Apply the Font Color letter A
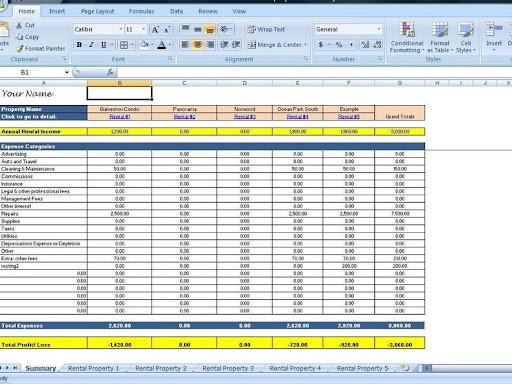Image resolution: width=512 pixels, height=384 pixels. (162, 45)
